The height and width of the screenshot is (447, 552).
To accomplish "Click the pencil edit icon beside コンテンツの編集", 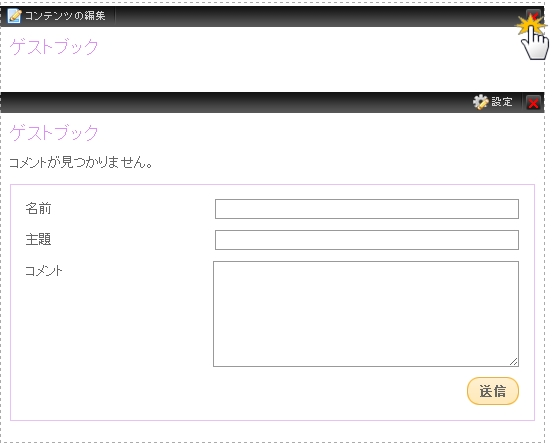I will (x=14, y=16).
